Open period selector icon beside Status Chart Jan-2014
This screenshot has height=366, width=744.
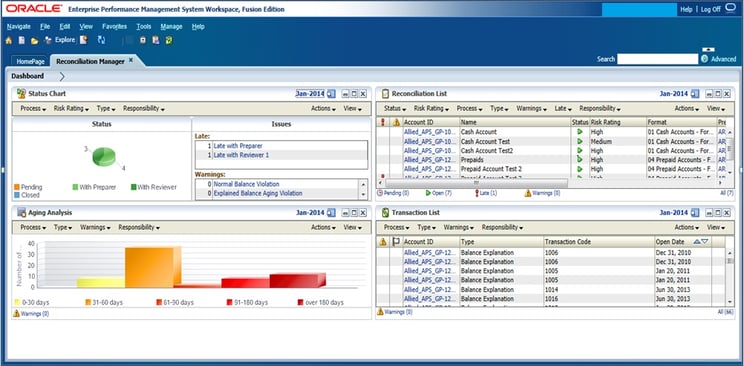pos(331,94)
